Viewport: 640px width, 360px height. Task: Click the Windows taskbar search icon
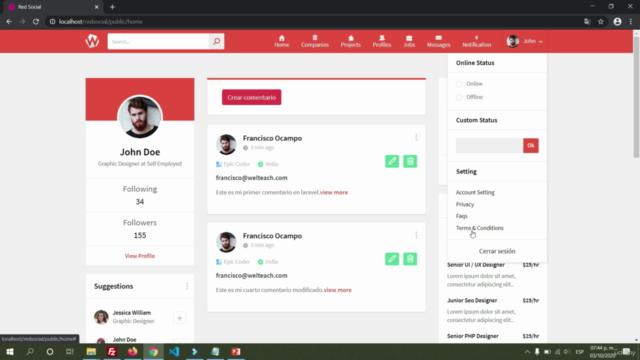click(30, 351)
